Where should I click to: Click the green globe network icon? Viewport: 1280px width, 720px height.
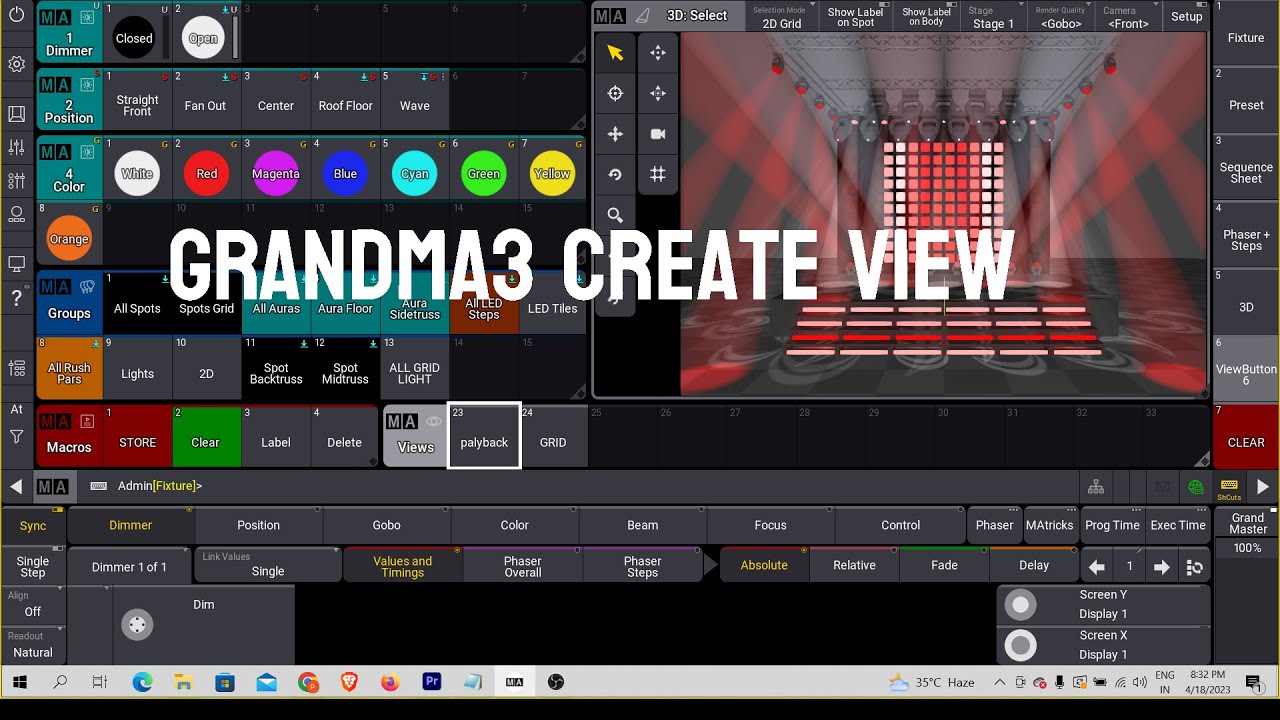click(x=1196, y=487)
